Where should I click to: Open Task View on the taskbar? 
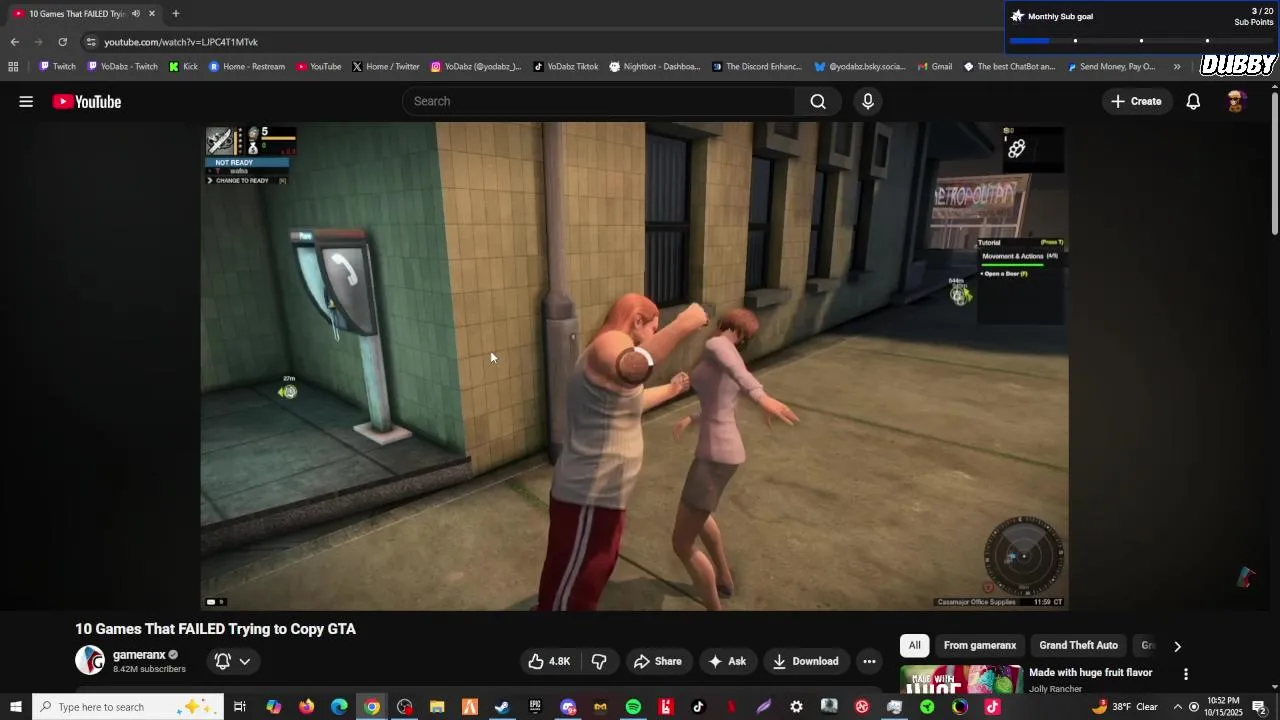point(240,707)
